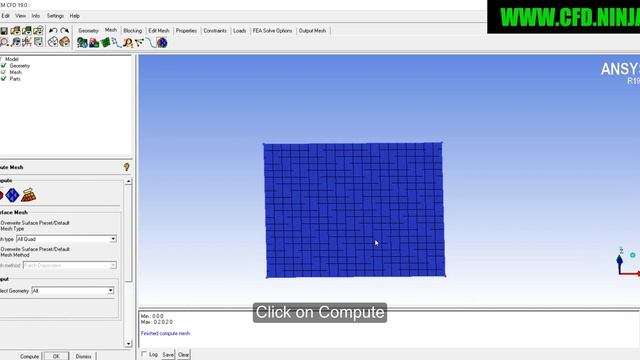
Task: Open the Settings menu
Action: (55, 16)
